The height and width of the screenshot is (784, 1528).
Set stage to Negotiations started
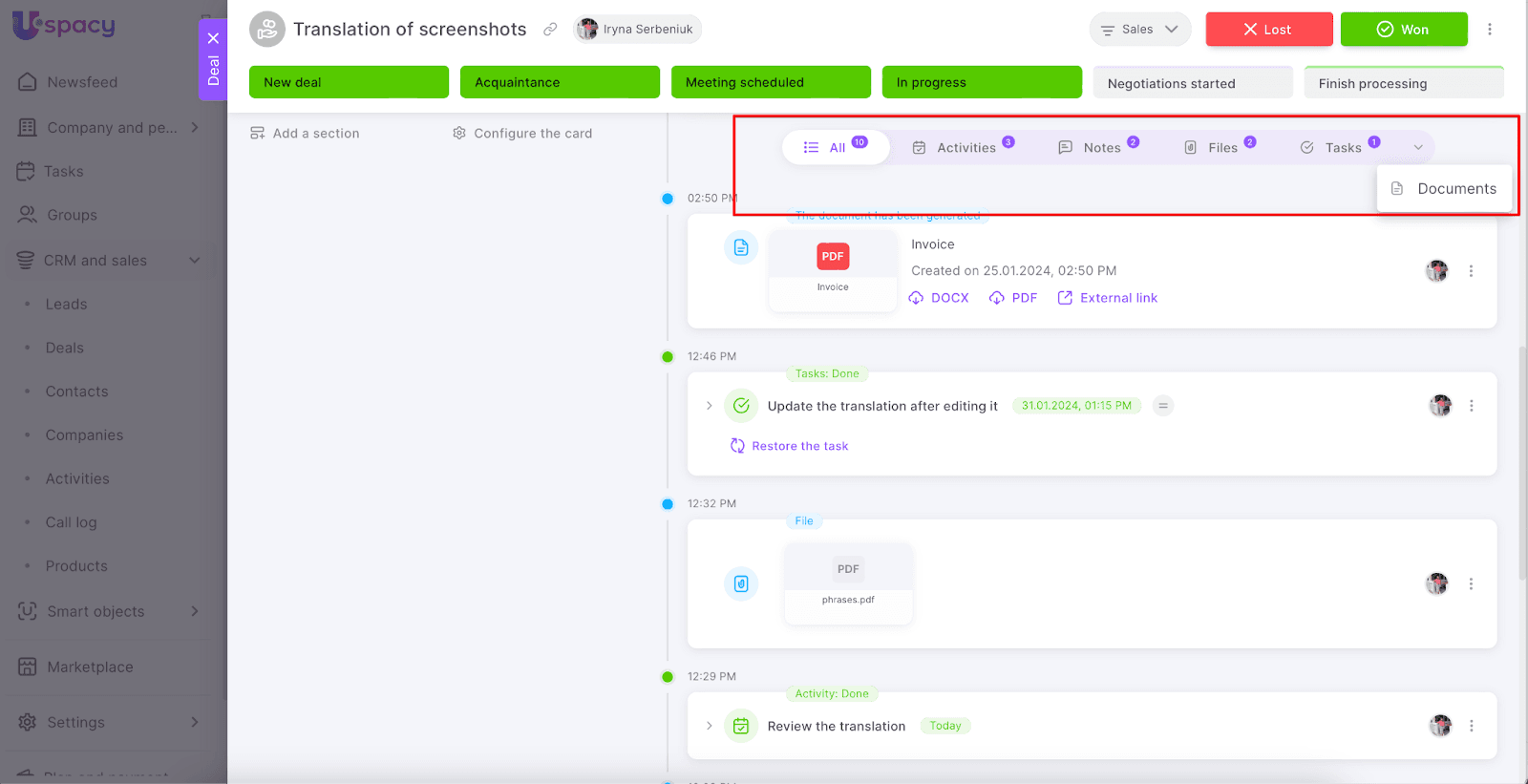coord(1192,83)
